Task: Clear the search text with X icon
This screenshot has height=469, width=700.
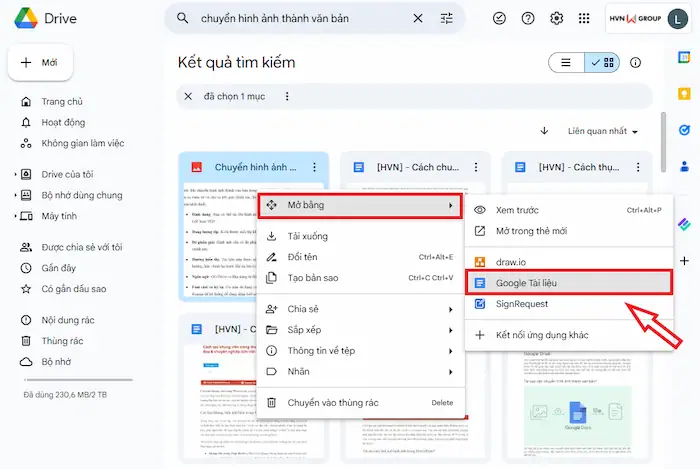Action: coord(417,18)
